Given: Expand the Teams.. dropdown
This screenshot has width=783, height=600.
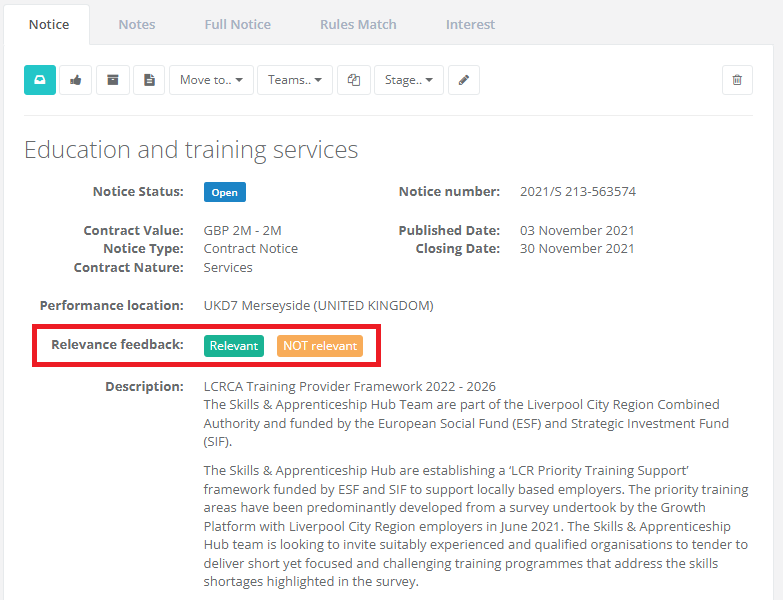Looking at the screenshot, I should (295, 80).
